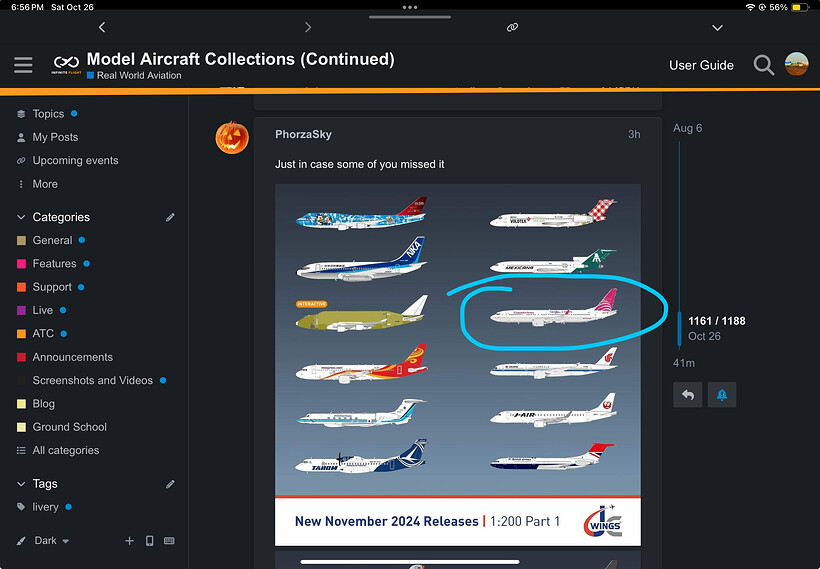Image resolution: width=820 pixels, height=569 pixels.
Task: Click the reply arrow button
Action: (687, 395)
